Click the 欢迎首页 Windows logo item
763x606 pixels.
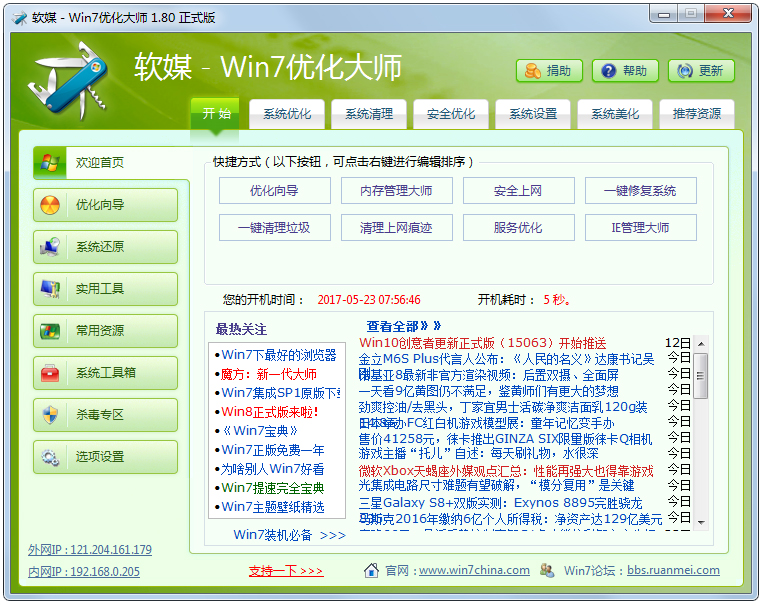48,162
